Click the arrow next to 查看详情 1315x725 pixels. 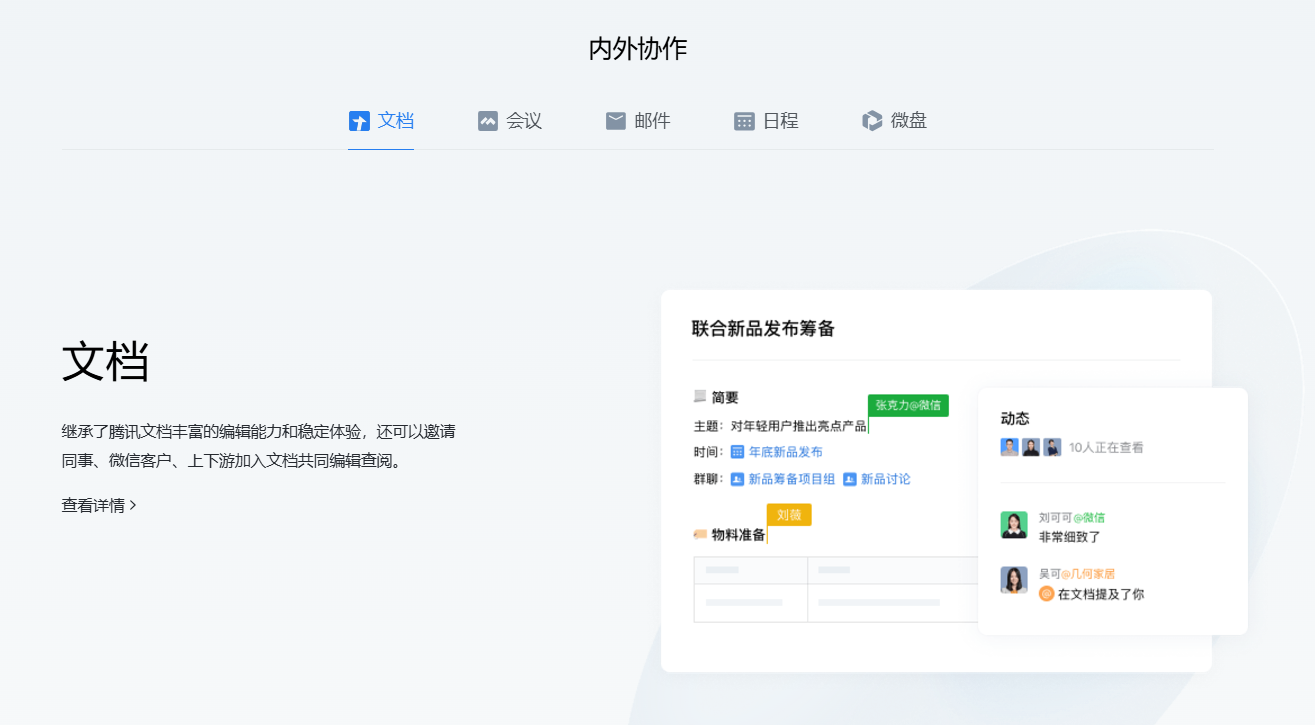[133, 505]
